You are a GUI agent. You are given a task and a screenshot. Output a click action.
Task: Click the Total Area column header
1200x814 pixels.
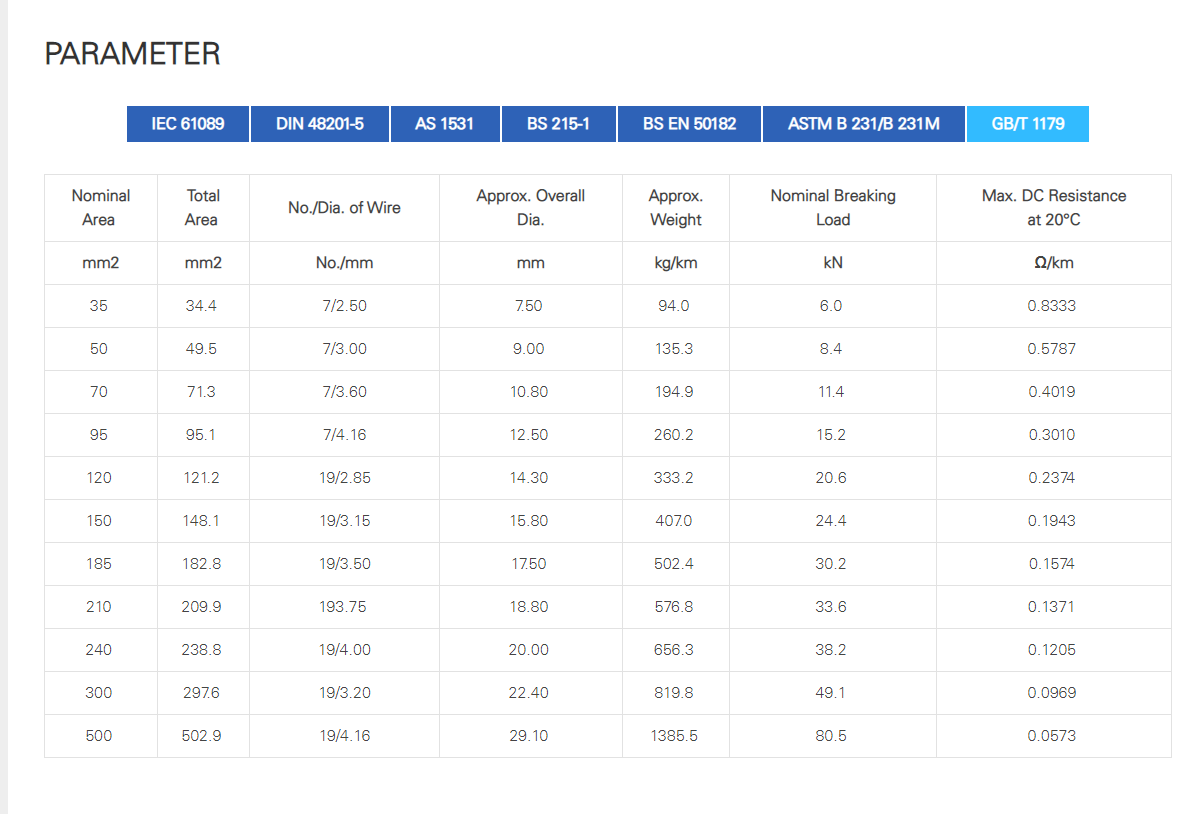click(203, 208)
